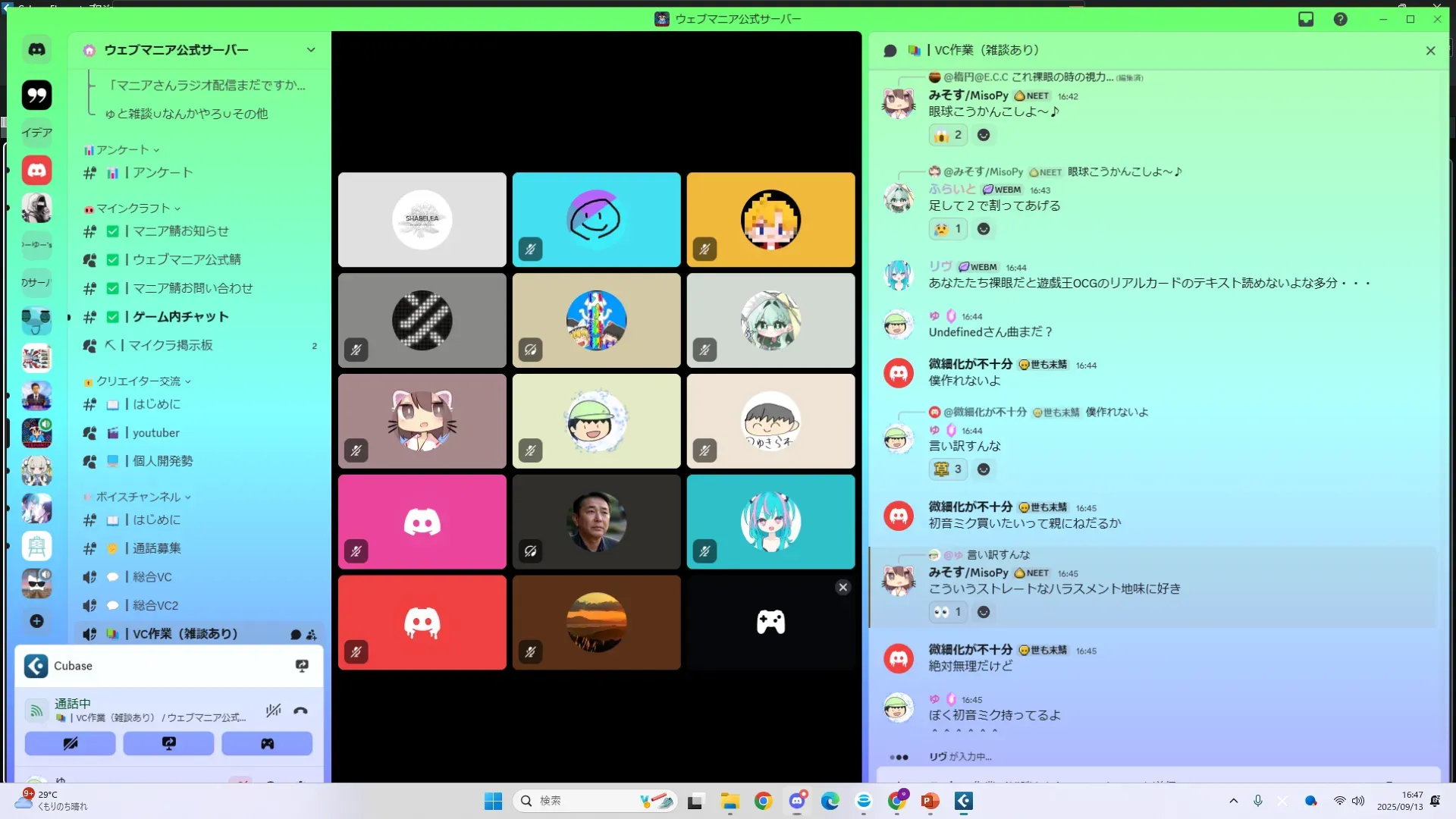Collapse the クリエイター交流 category

coord(138,381)
